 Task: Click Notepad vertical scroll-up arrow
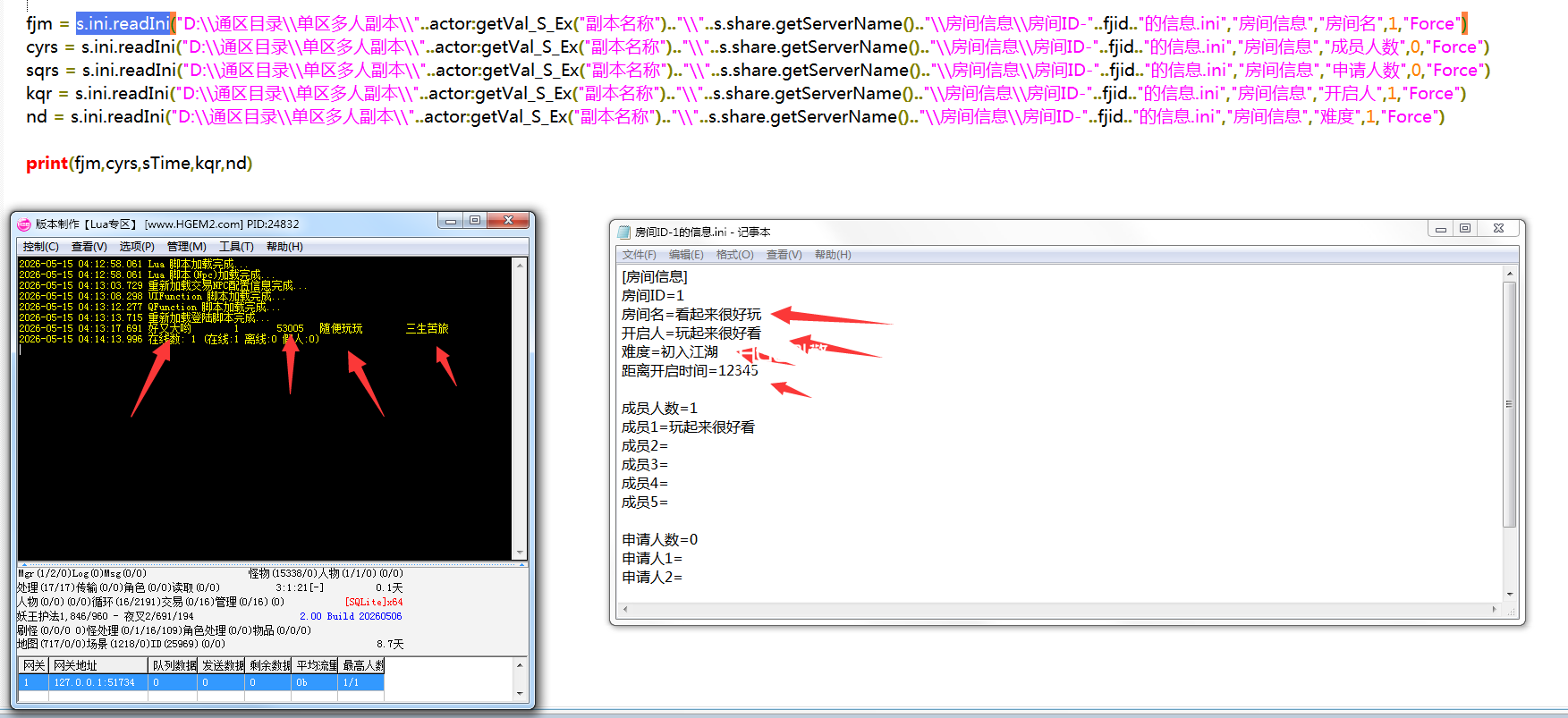coord(1510,274)
